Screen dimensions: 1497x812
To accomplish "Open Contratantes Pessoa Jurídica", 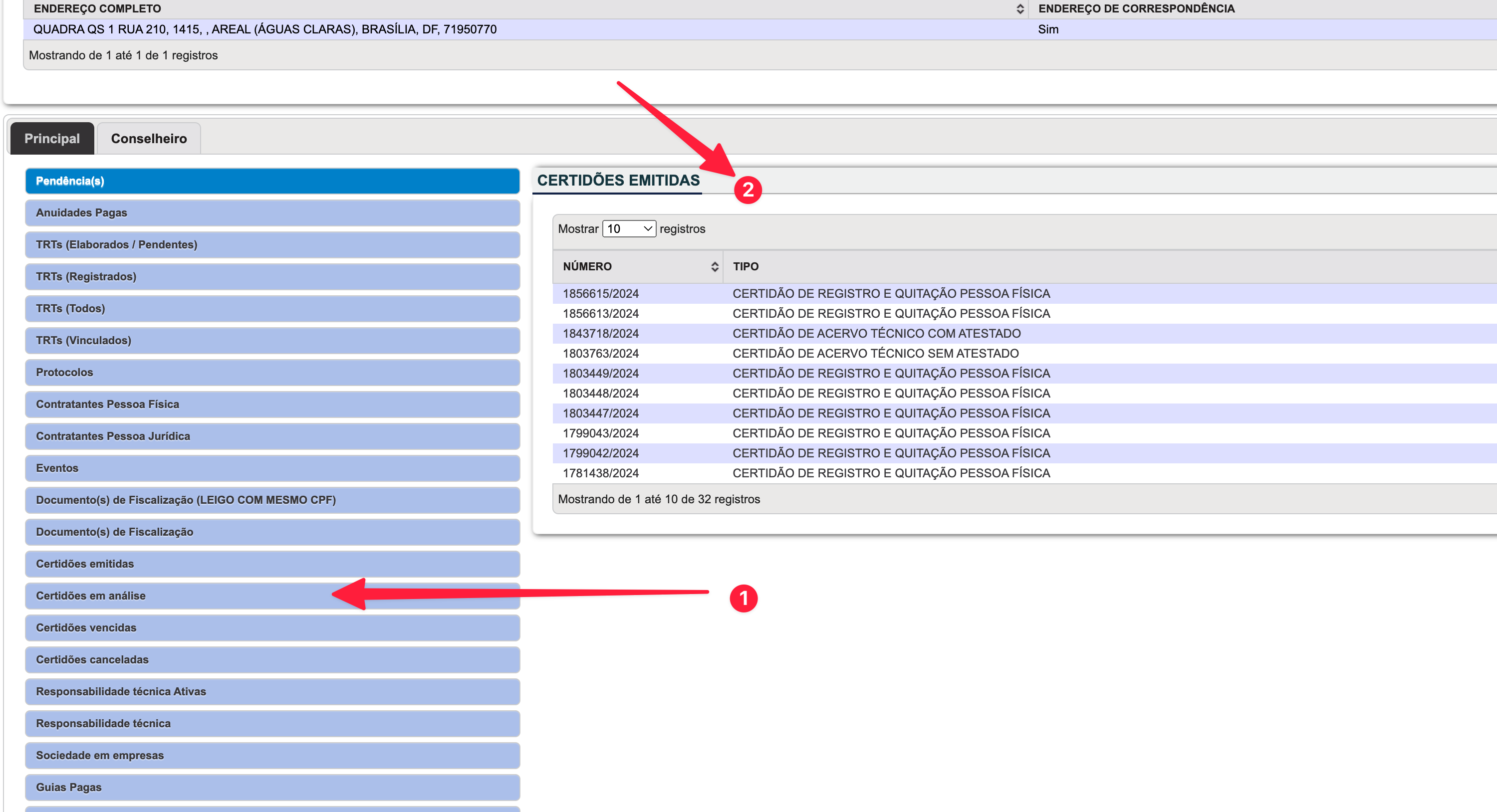I will tap(272, 436).
